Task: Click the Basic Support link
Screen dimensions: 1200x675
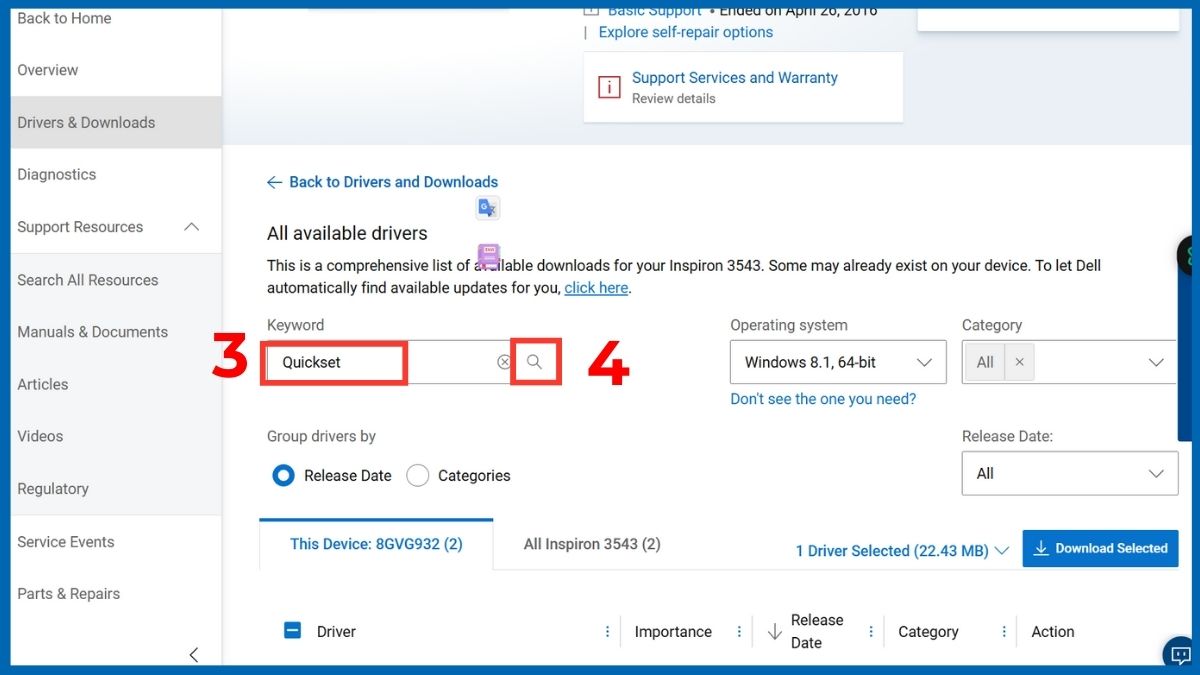Action: point(655,11)
